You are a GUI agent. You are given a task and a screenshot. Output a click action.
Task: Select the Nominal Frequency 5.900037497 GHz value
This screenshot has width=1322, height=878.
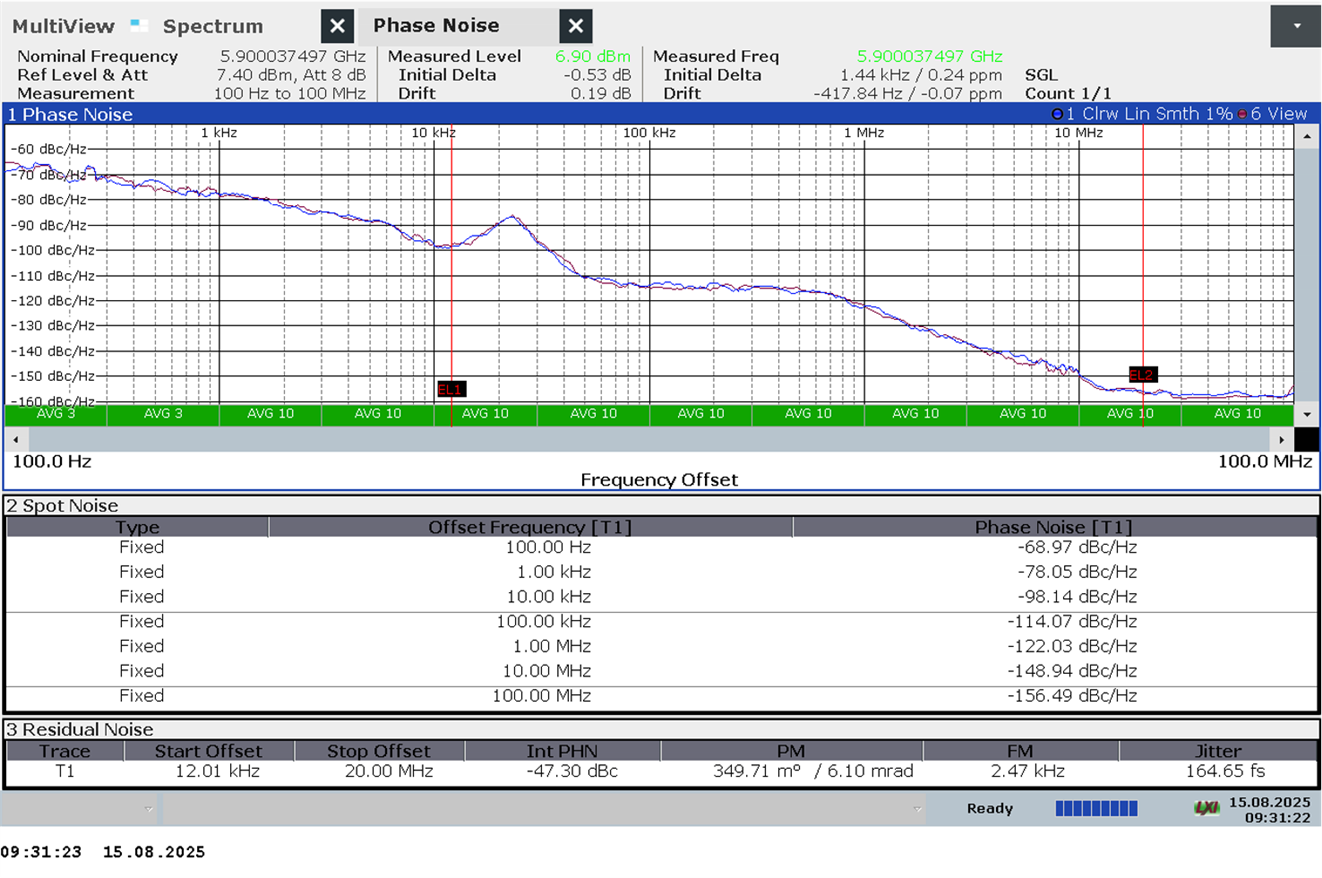coord(292,57)
